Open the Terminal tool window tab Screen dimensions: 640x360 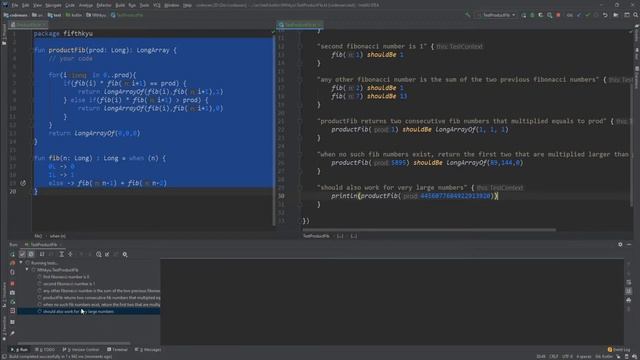118,350
